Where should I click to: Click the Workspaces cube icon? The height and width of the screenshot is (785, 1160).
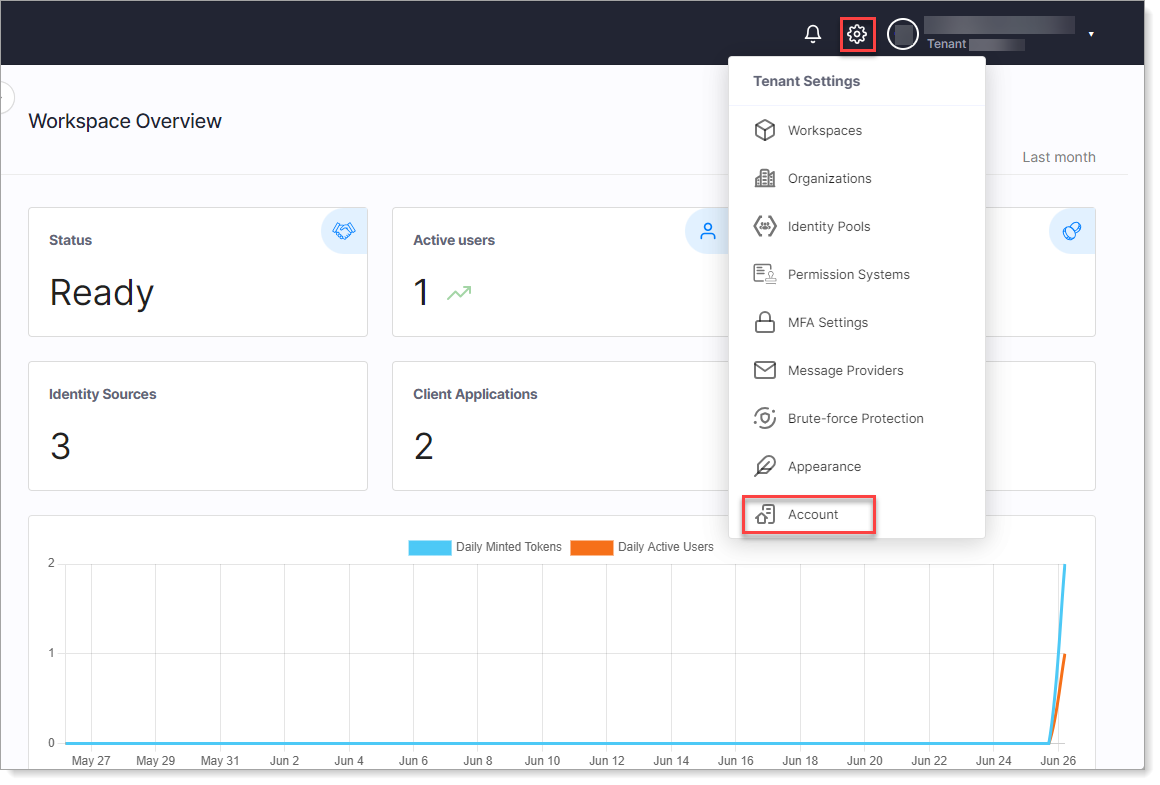point(764,130)
